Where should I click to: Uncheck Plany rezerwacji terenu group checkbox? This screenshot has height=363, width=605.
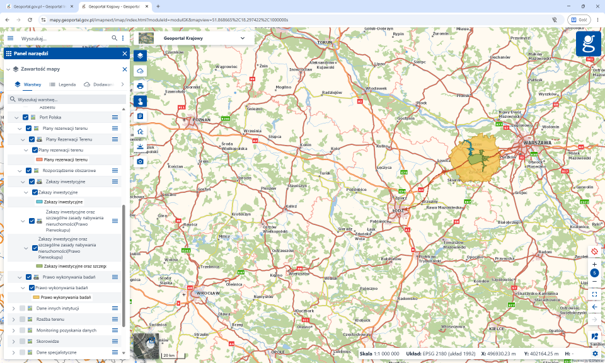29,128
